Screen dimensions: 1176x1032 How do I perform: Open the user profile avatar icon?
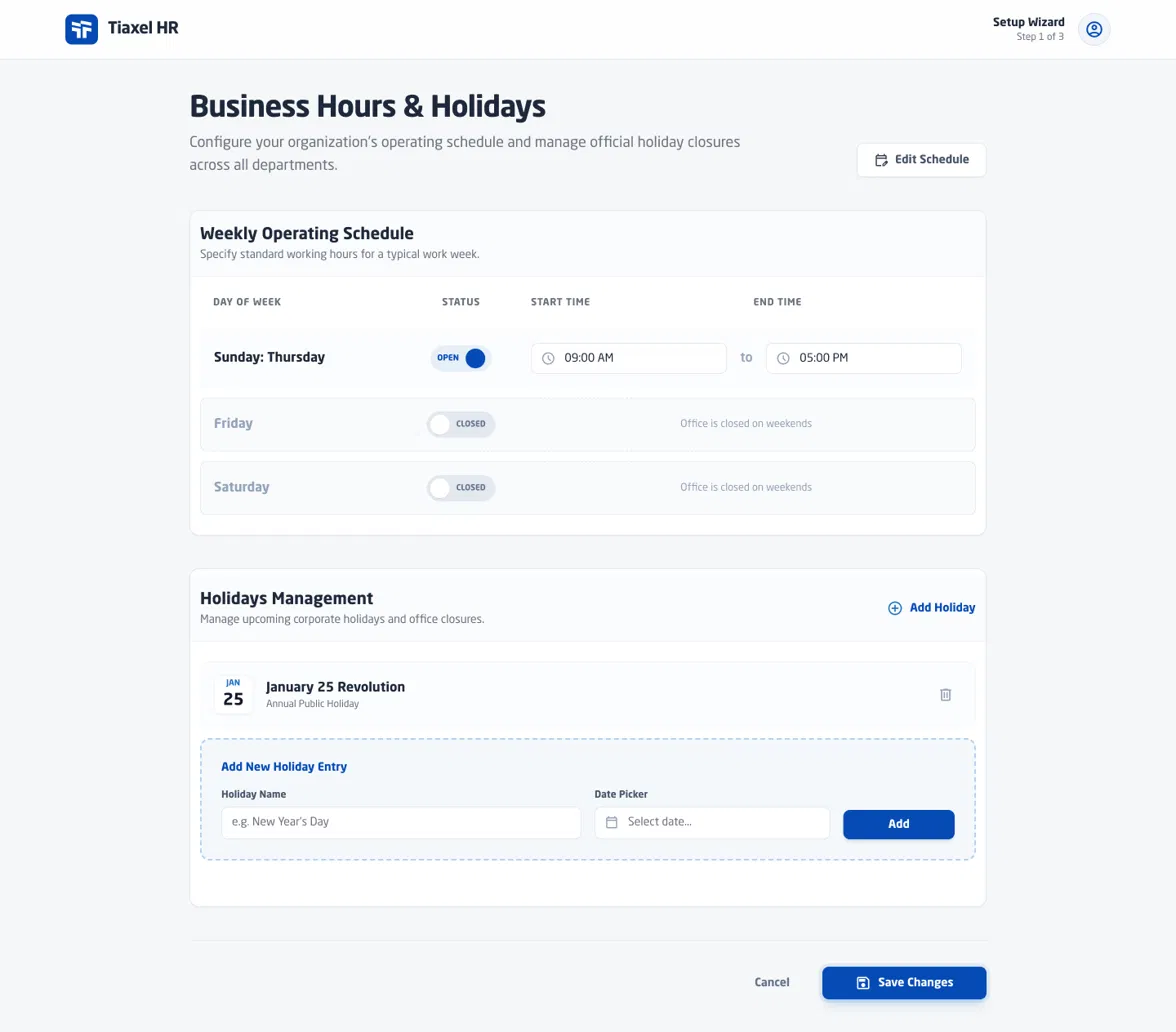click(x=1094, y=29)
